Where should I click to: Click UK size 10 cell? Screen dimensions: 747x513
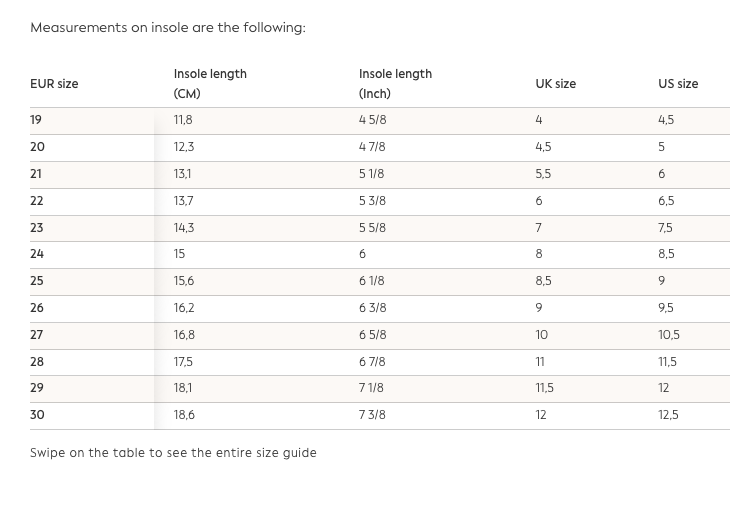[x=541, y=335]
